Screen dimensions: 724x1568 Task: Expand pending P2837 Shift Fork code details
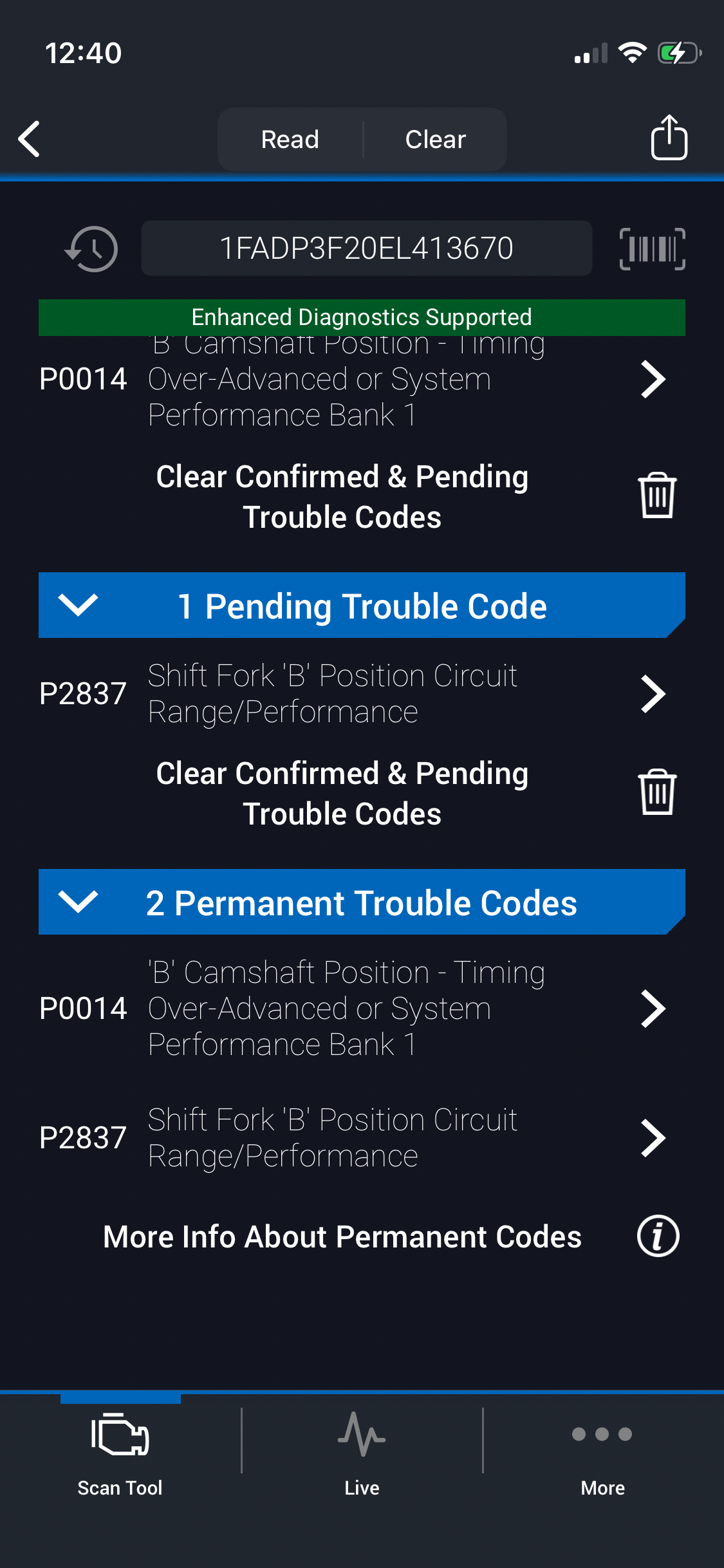[653, 694]
